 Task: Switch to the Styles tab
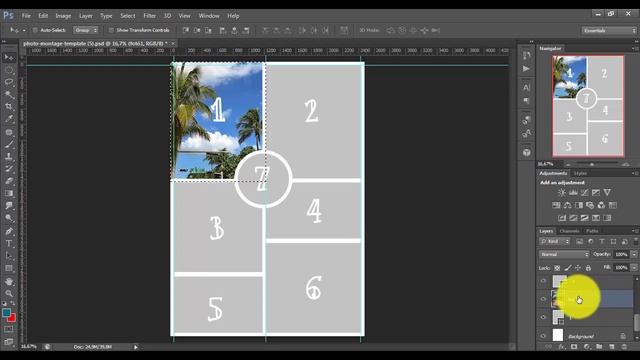[x=580, y=173]
